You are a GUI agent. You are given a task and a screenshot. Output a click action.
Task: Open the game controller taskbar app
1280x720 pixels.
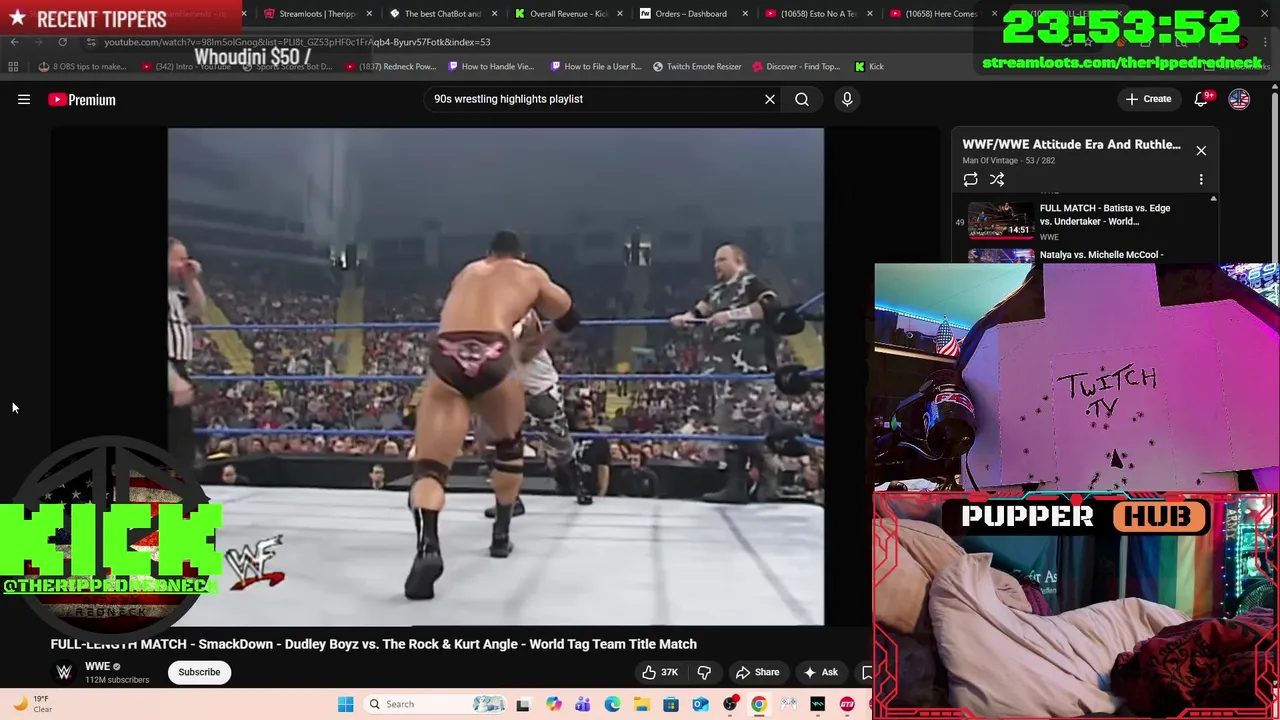tap(788, 704)
